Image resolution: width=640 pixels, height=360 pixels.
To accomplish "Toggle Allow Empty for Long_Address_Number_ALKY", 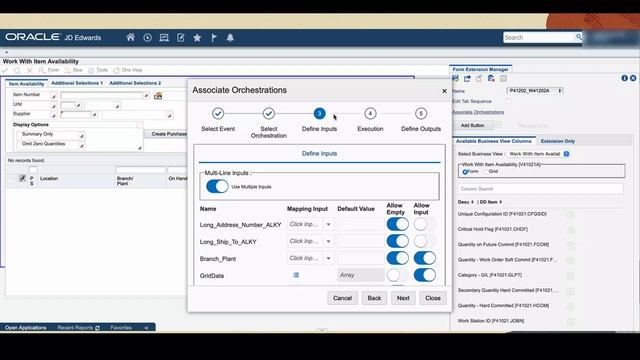I will tap(398, 224).
